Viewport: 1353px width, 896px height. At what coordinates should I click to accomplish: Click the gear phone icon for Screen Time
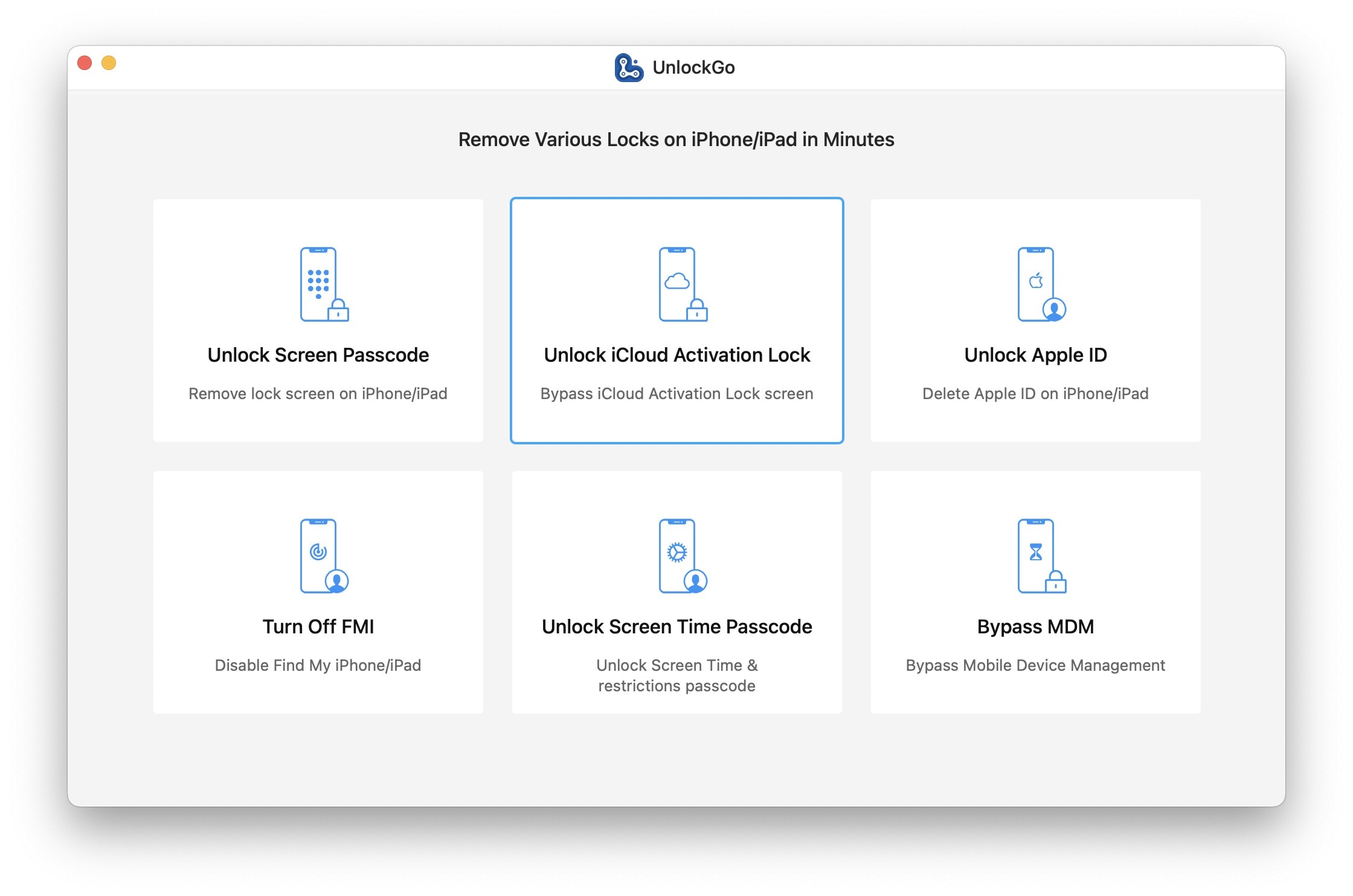[682, 555]
